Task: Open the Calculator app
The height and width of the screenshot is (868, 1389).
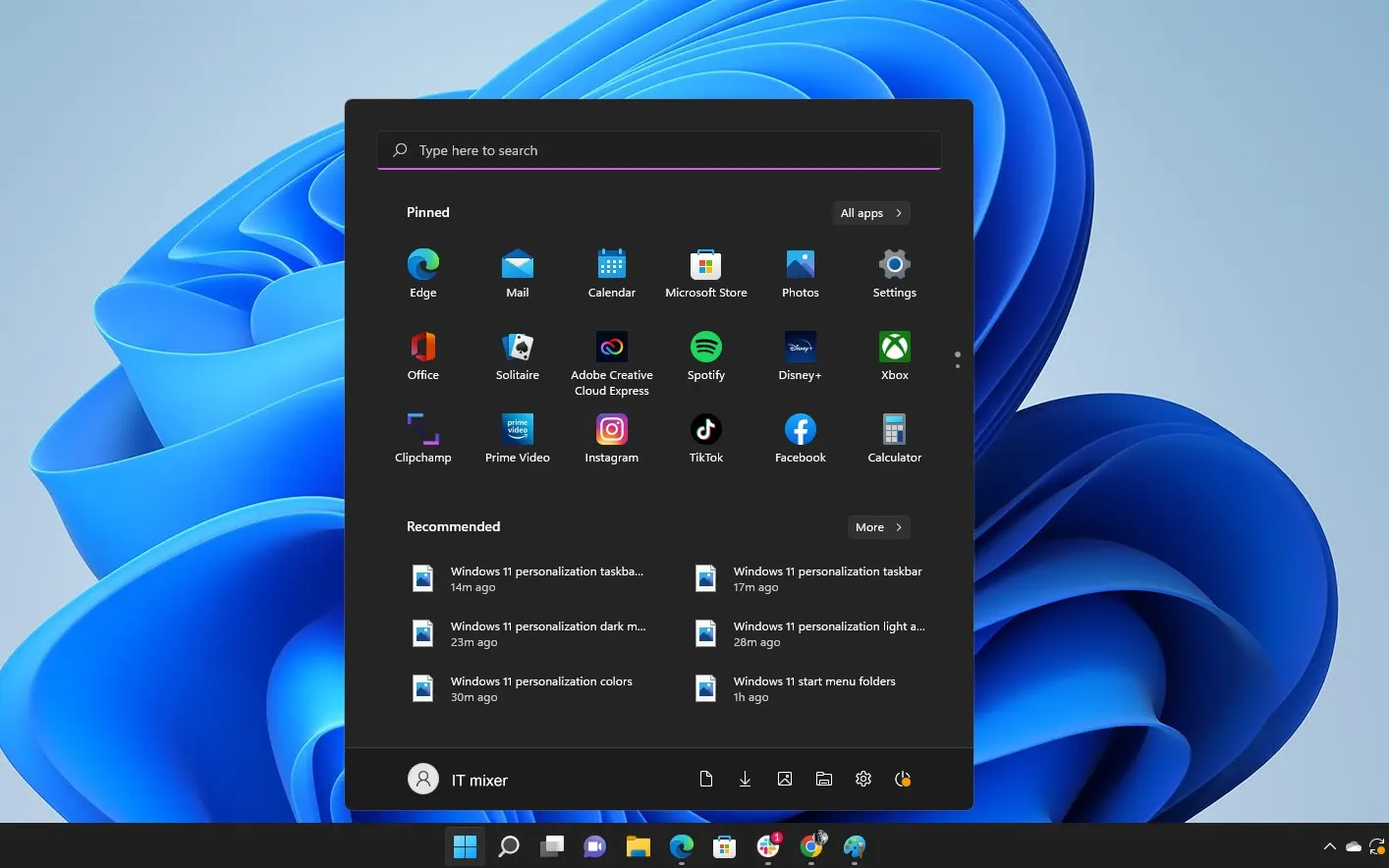Action: (x=894, y=439)
